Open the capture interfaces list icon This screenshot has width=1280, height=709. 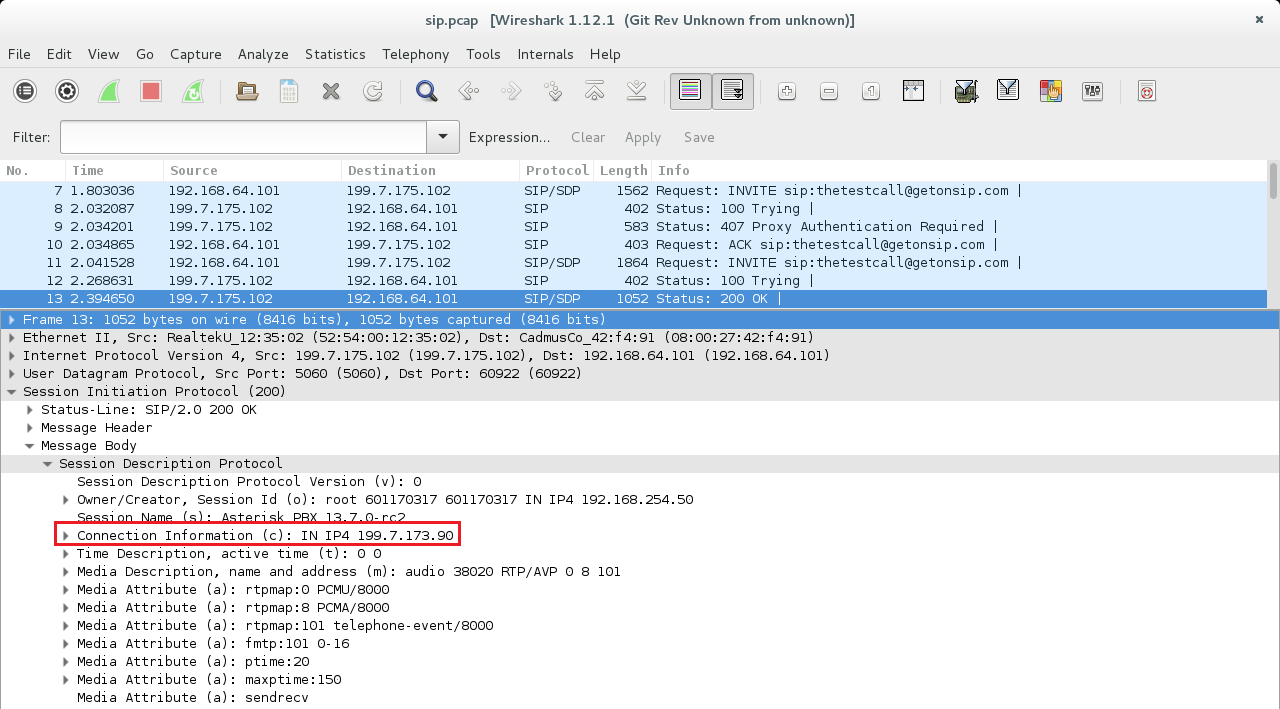(x=25, y=91)
